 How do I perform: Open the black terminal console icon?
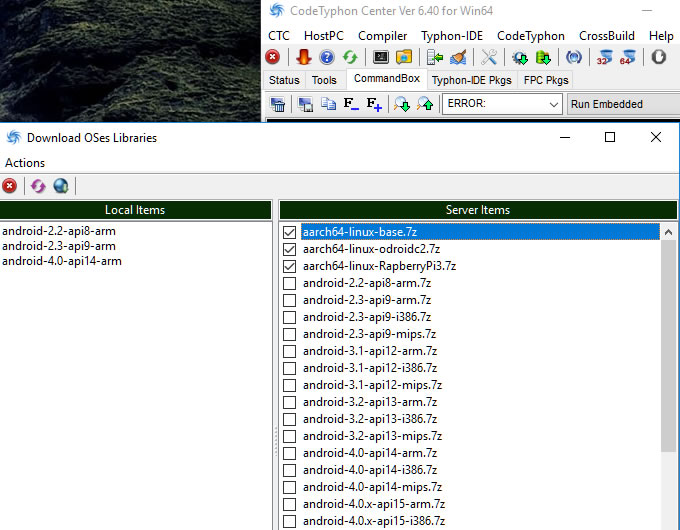coord(381,57)
